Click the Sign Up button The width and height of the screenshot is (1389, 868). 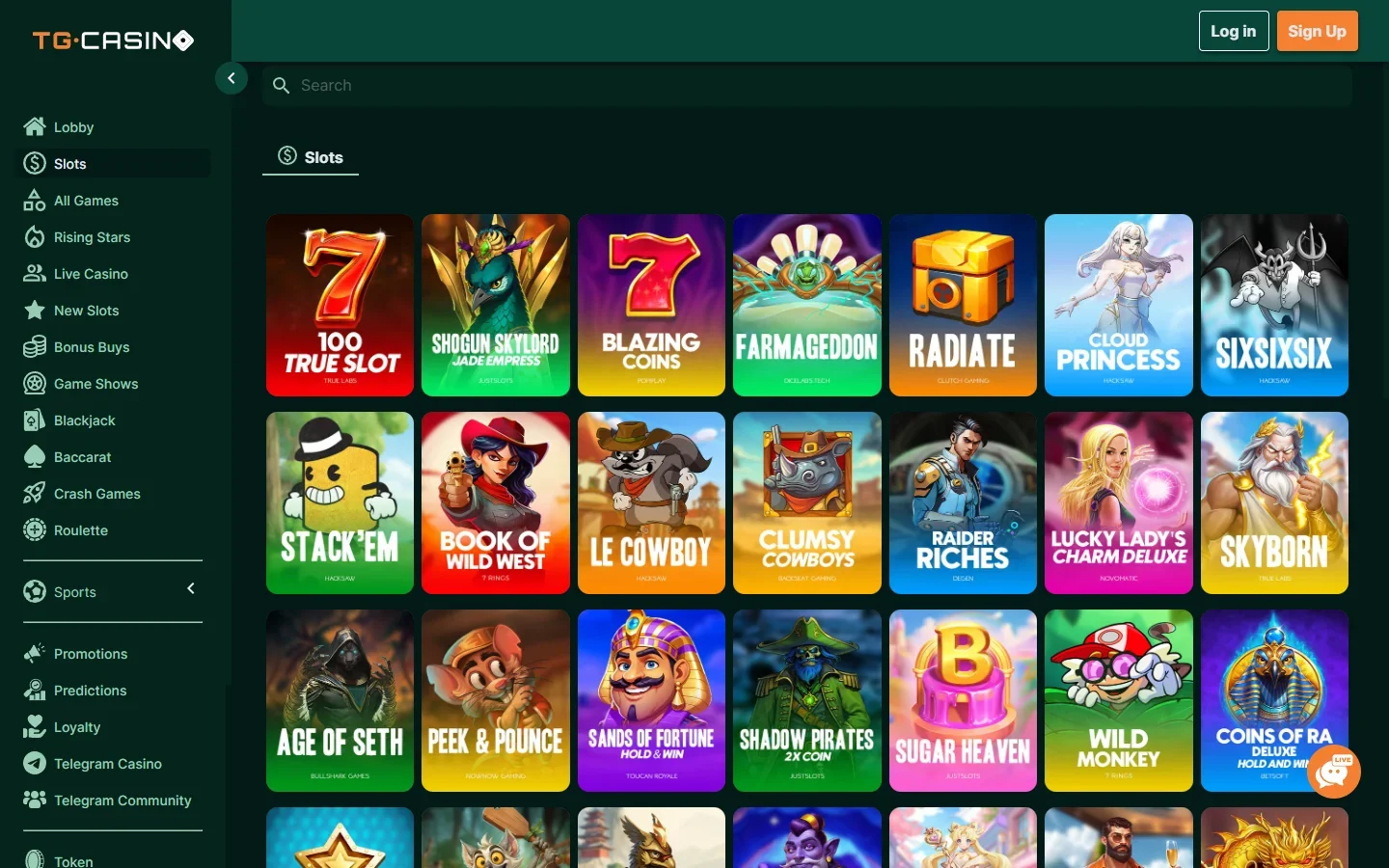1317,31
